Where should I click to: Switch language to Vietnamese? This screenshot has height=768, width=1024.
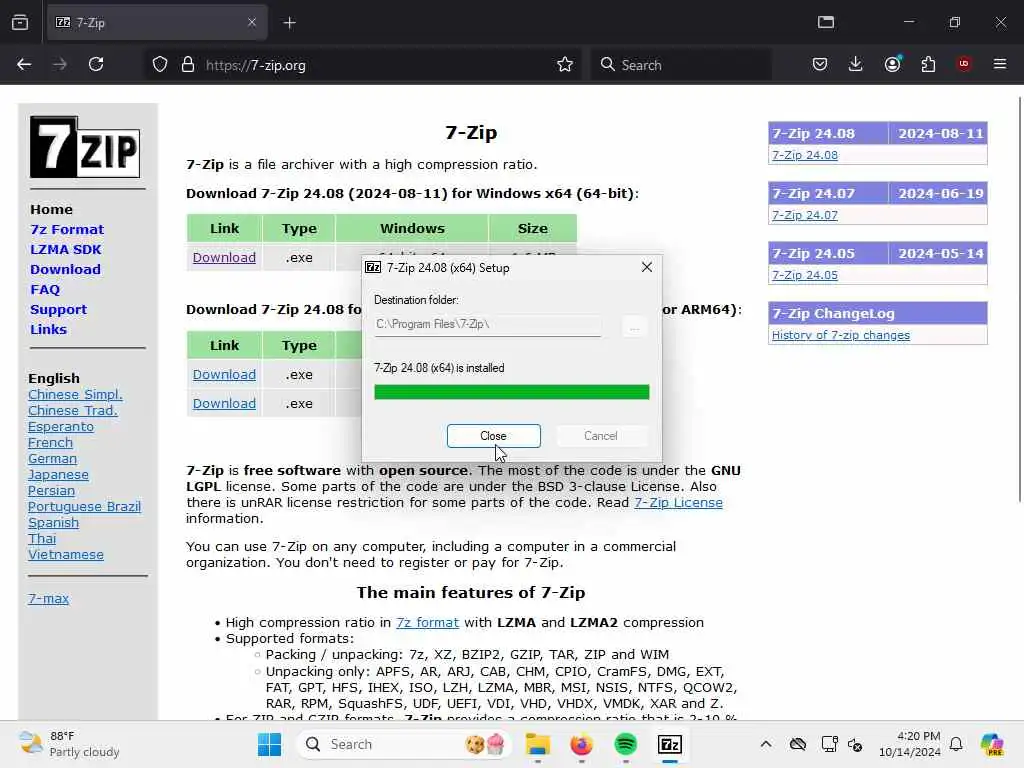pyautogui.click(x=65, y=554)
